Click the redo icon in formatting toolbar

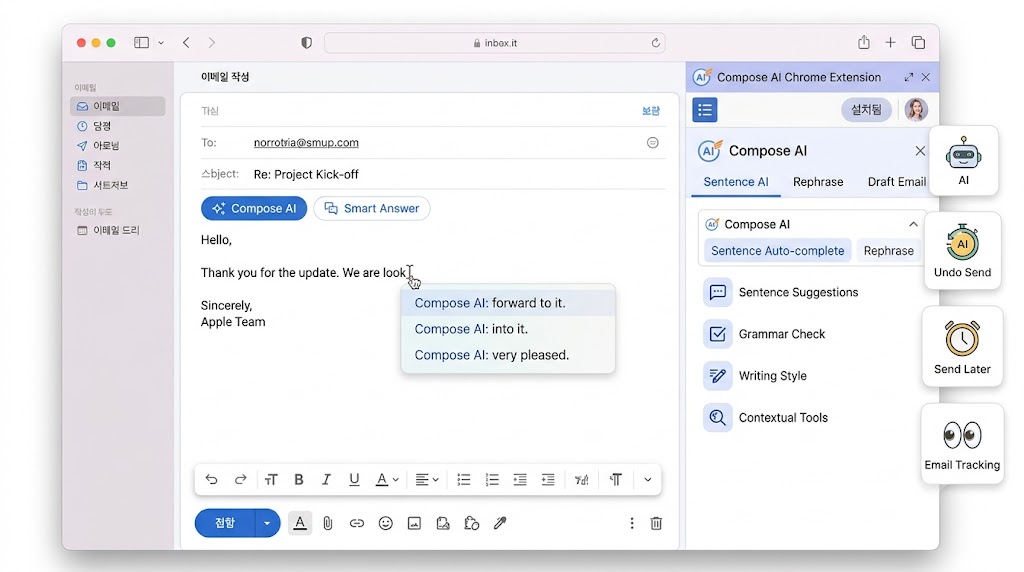[x=240, y=480]
